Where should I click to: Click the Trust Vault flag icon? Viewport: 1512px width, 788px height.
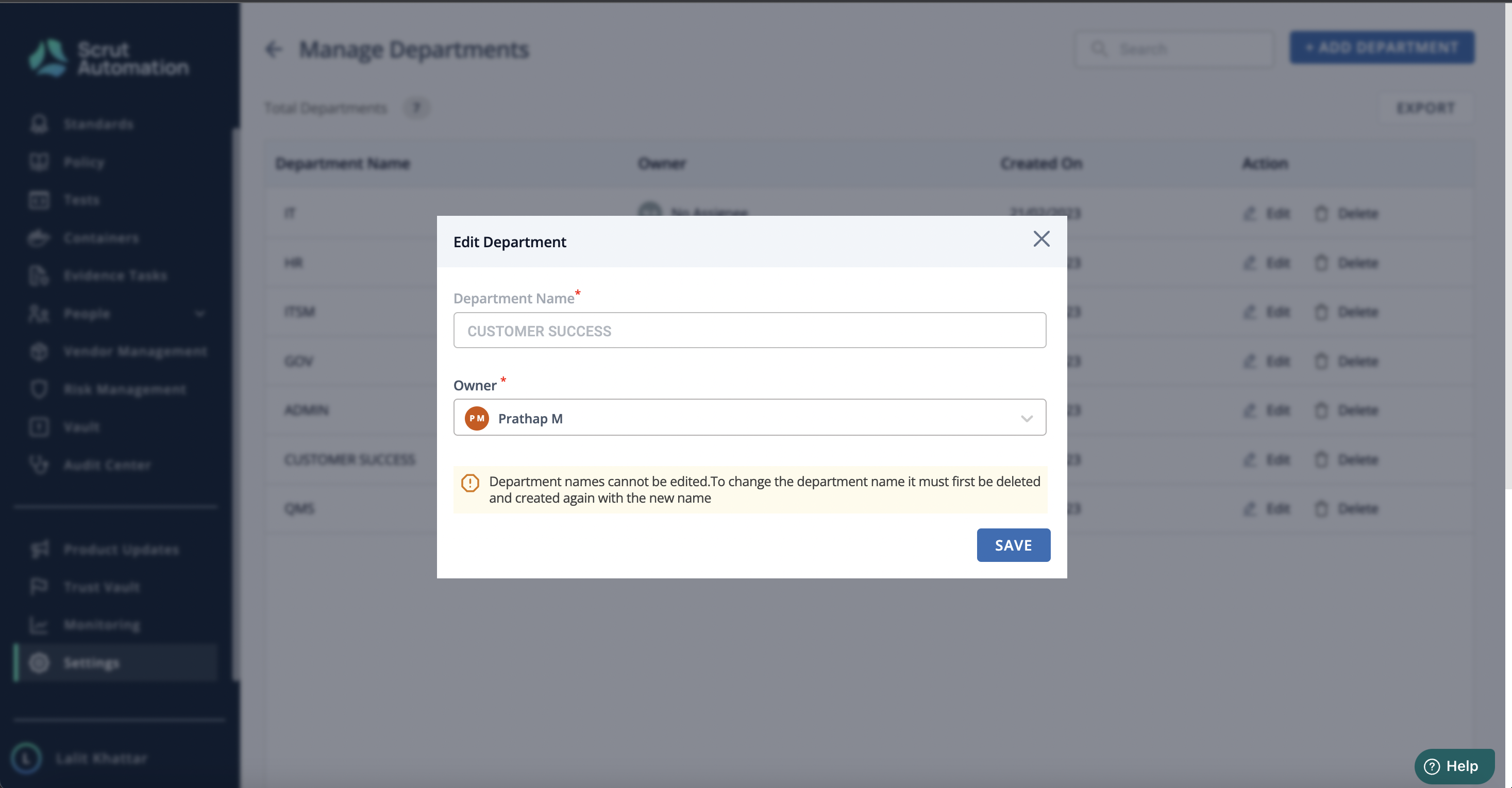(x=39, y=587)
